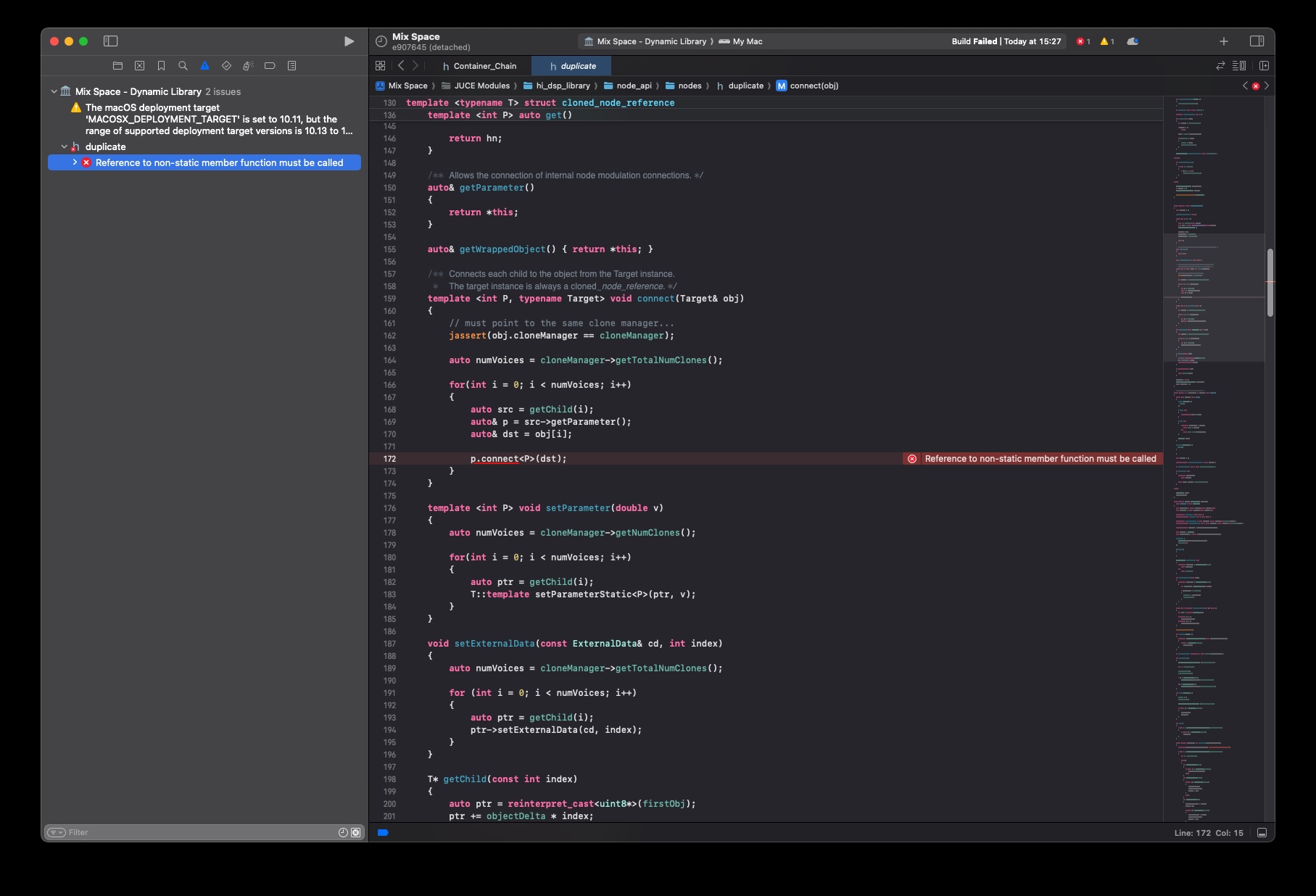Viewport: 1316px width, 896px height.
Task: Click the Build Failed status text
Action: (1006, 41)
